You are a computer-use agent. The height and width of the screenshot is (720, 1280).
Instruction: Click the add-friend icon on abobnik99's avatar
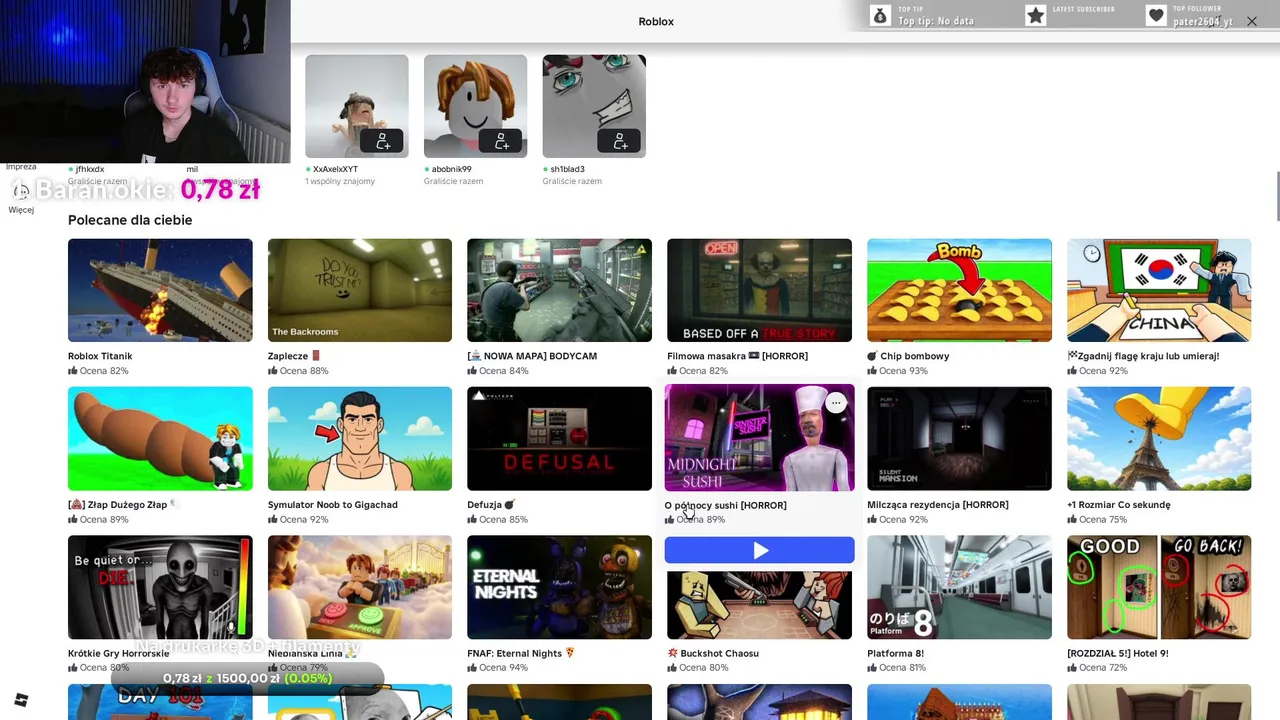(x=501, y=141)
